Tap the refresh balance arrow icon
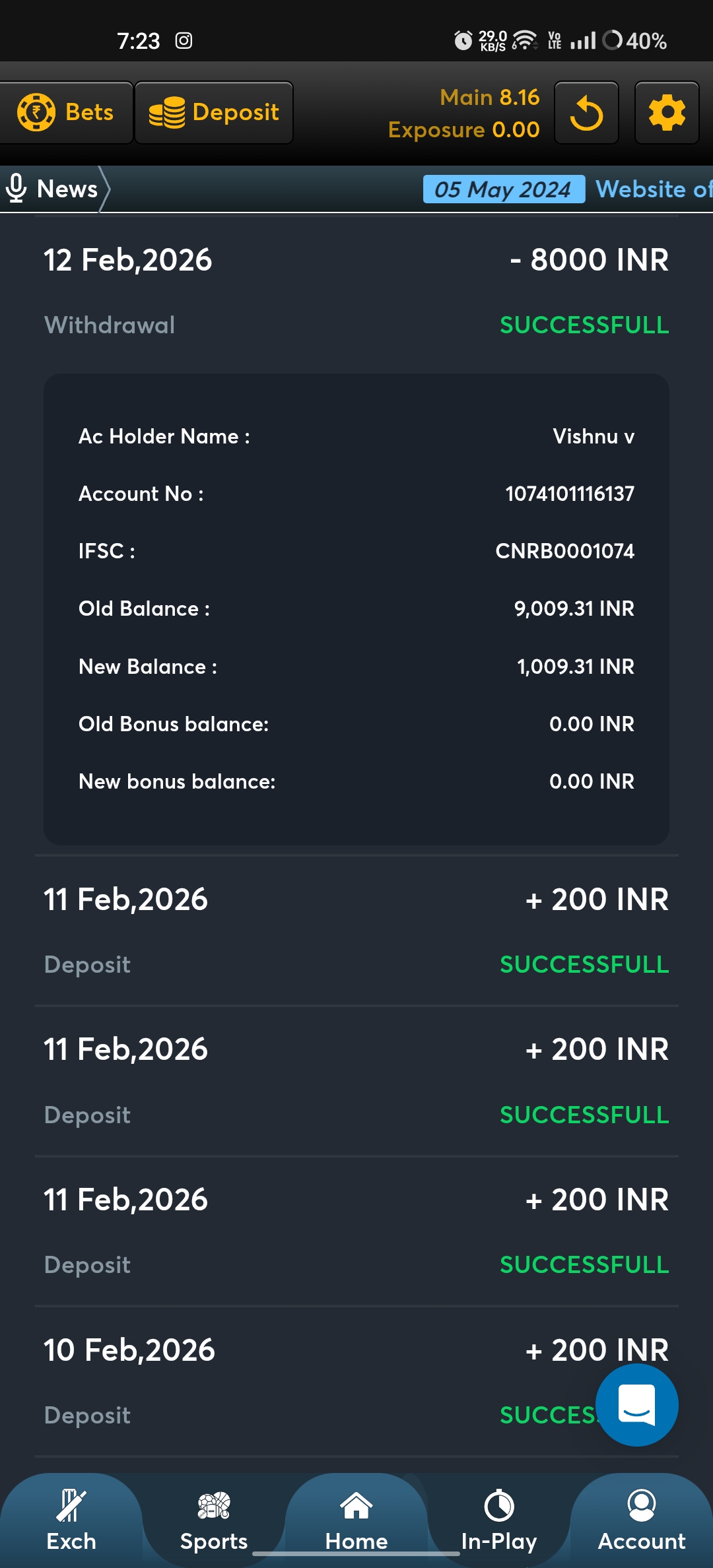The width and height of the screenshot is (713, 1568). 586,113
